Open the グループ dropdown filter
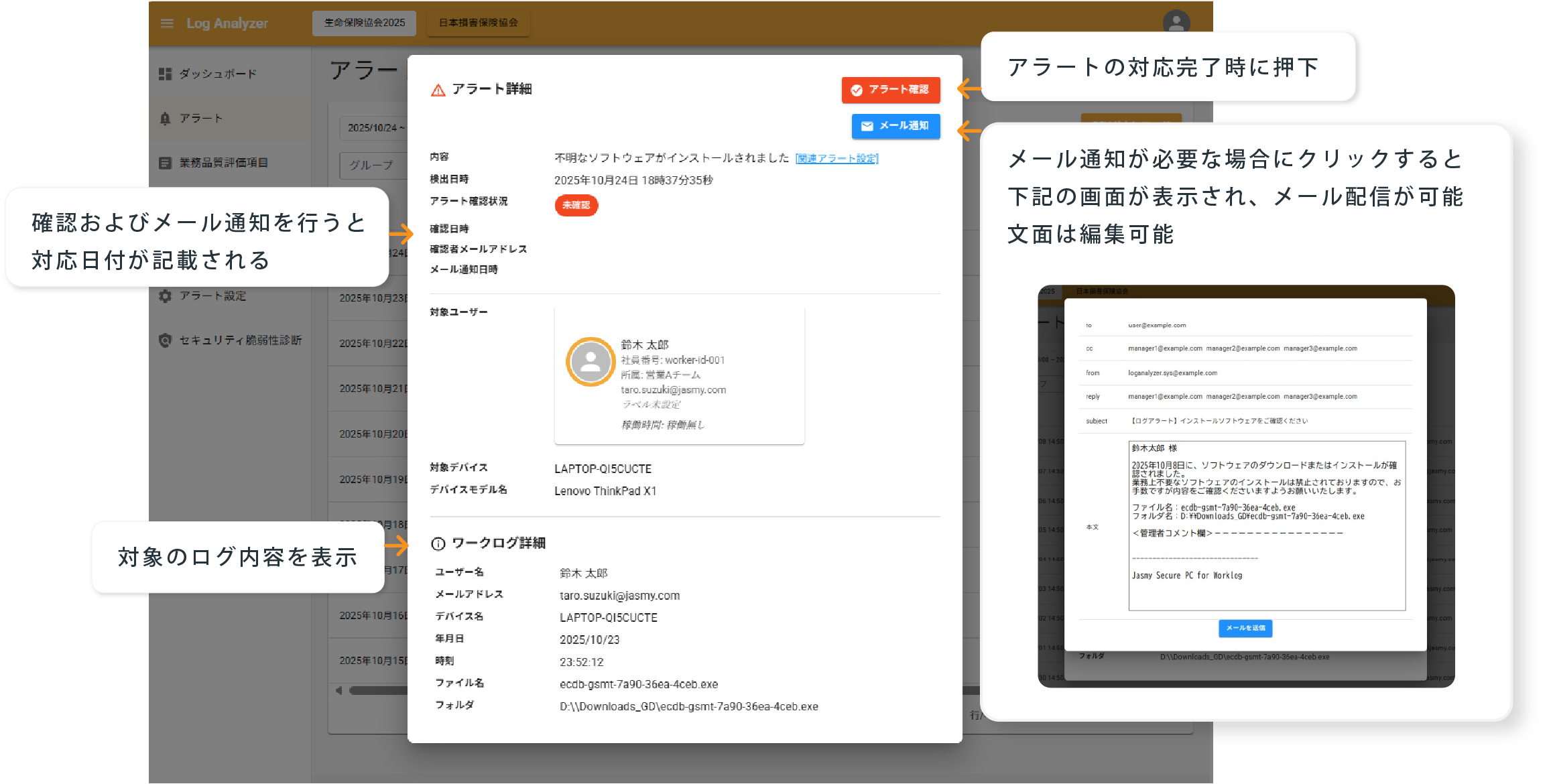 372,165
